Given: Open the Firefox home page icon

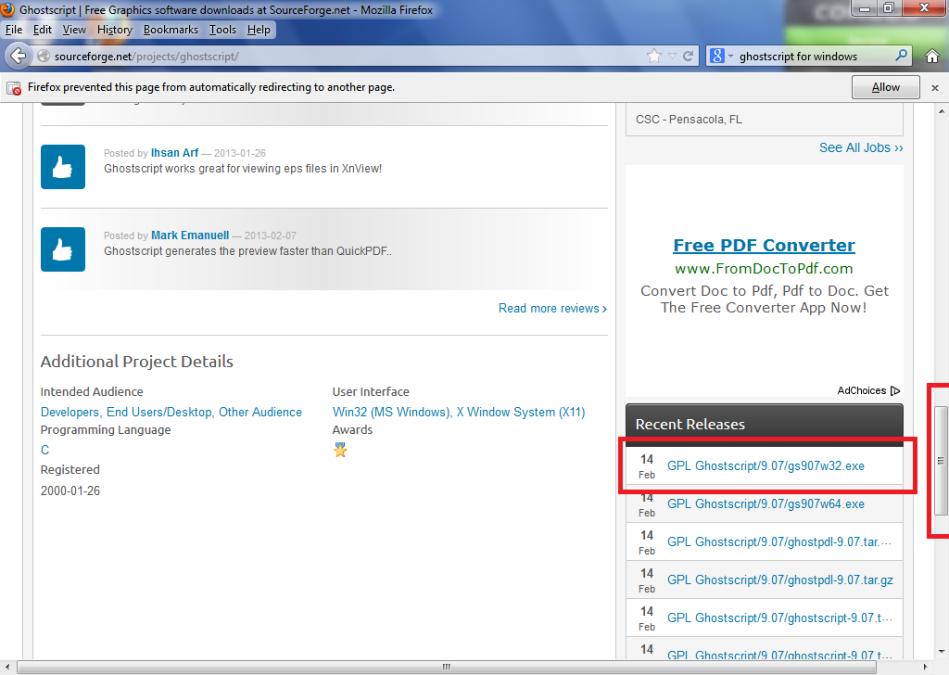Looking at the screenshot, I should 933,56.
